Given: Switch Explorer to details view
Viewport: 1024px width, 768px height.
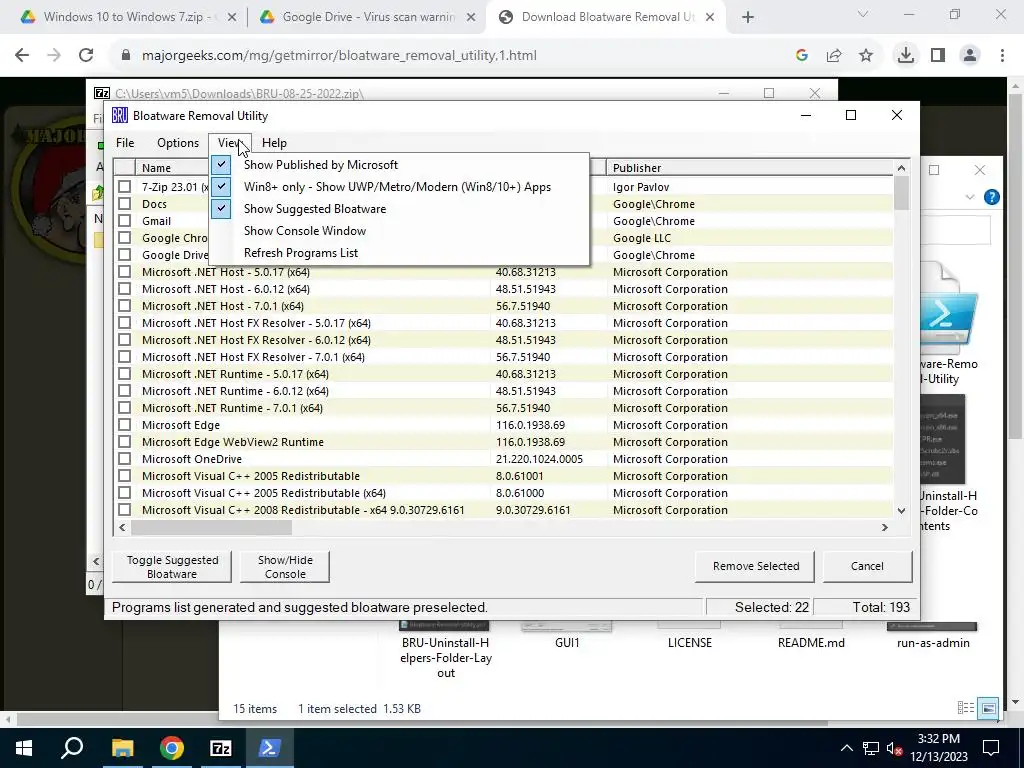Looking at the screenshot, I should [x=965, y=708].
